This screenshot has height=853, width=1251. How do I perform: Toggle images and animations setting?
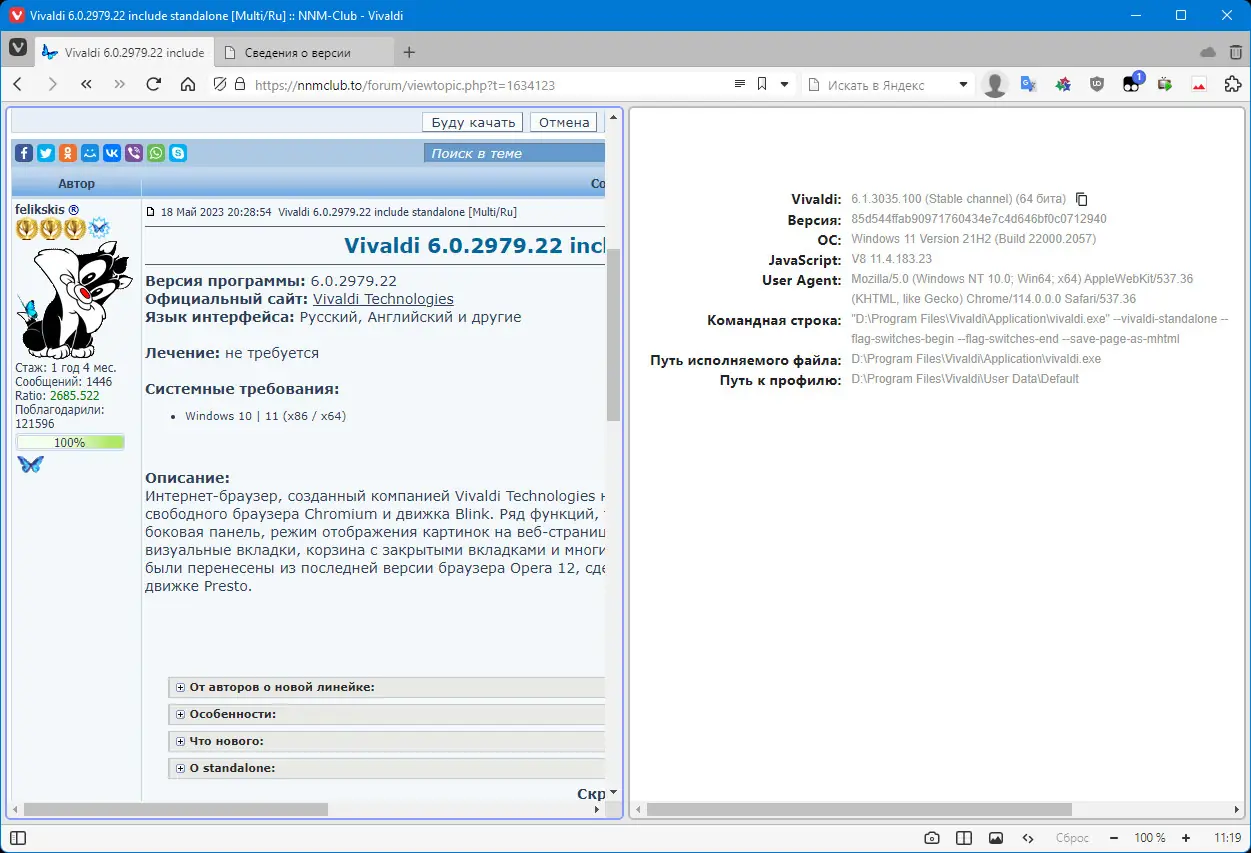click(996, 838)
